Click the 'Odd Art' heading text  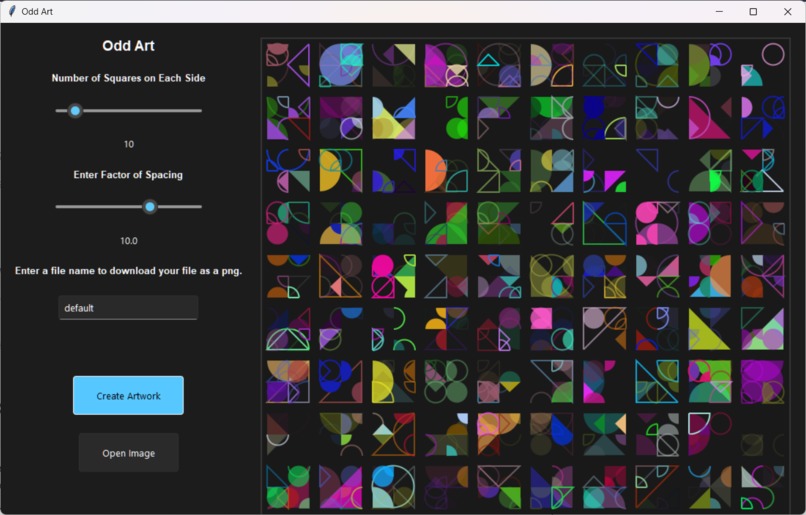point(129,46)
